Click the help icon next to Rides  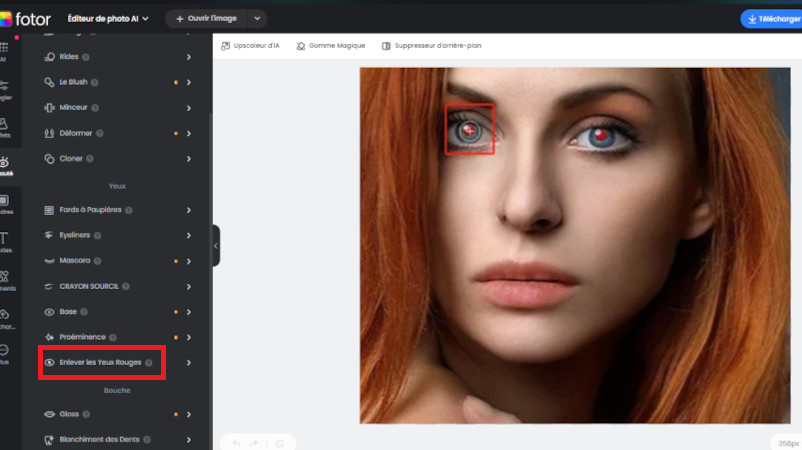[x=86, y=57]
